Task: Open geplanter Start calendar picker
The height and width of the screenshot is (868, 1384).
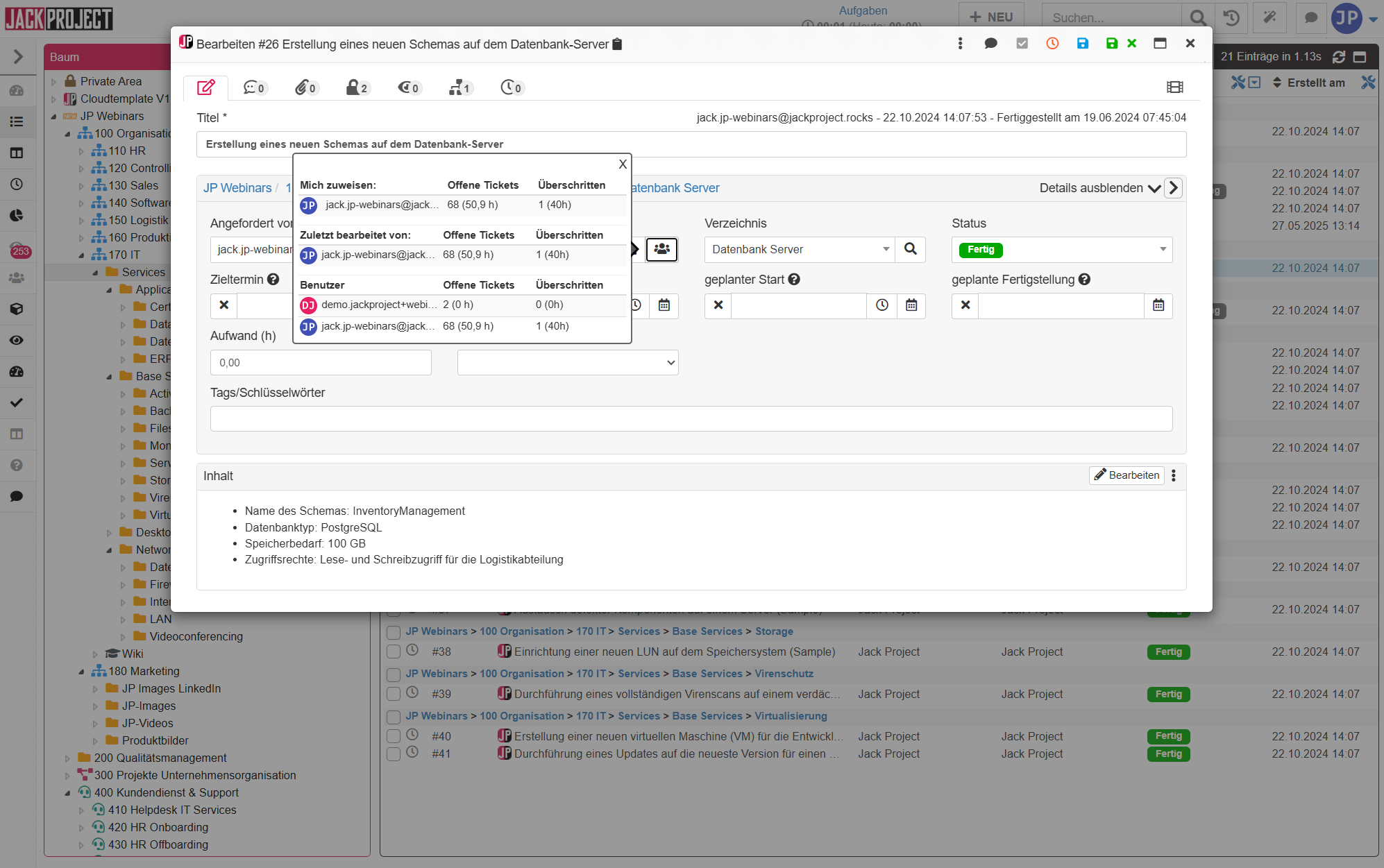Action: 911,305
